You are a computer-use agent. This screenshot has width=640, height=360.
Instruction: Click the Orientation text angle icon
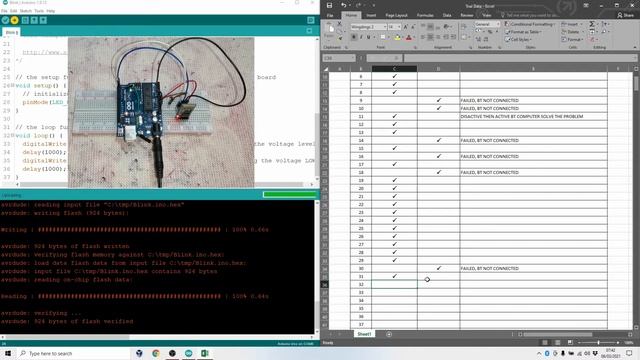(x=447, y=27)
